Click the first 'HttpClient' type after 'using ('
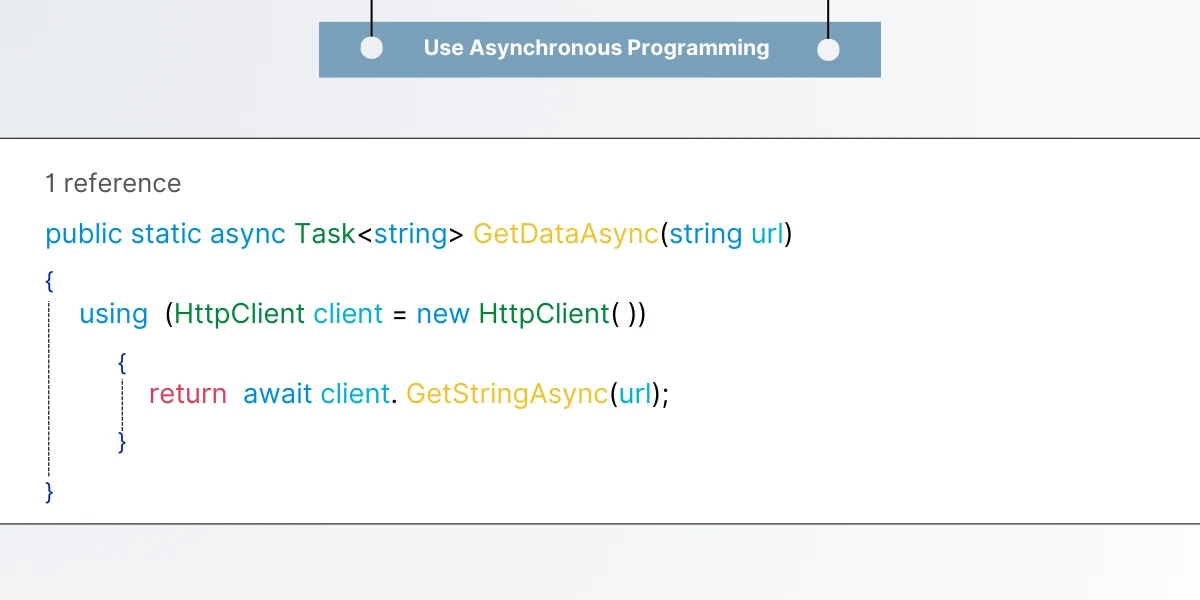 240,314
